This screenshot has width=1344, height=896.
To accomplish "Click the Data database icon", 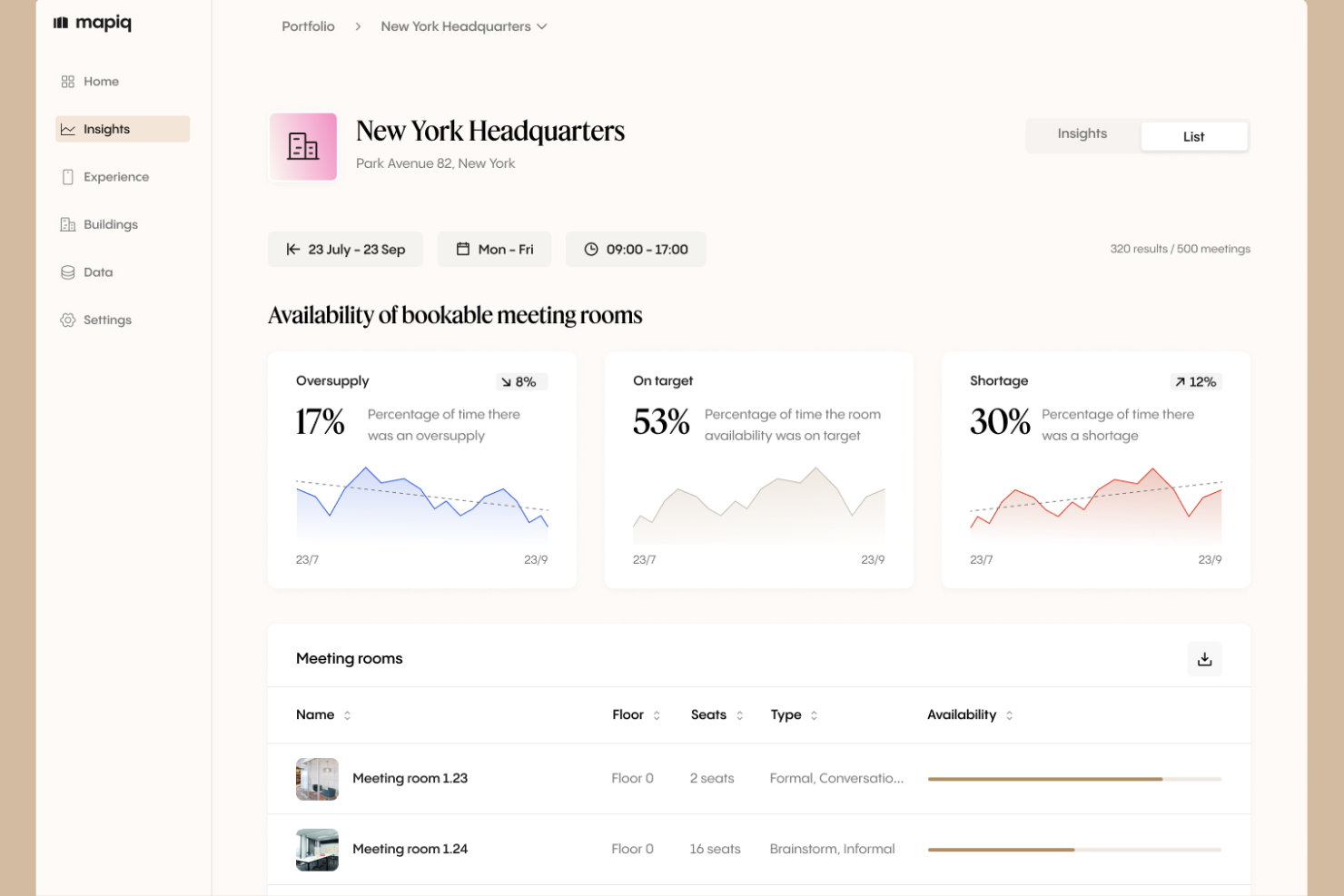I will [68, 272].
